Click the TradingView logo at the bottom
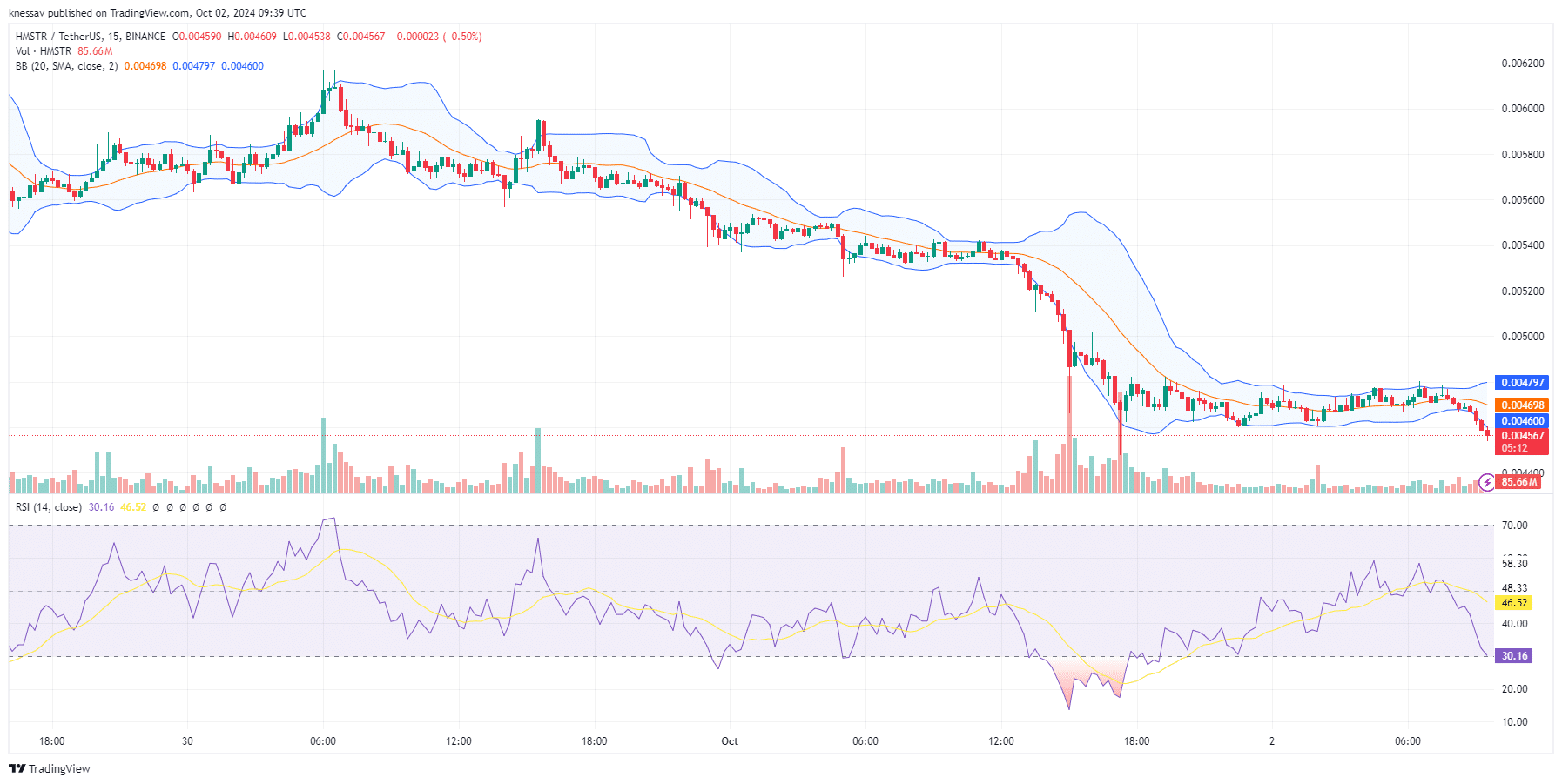Screen dimensions: 1562x784 click(x=50, y=768)
